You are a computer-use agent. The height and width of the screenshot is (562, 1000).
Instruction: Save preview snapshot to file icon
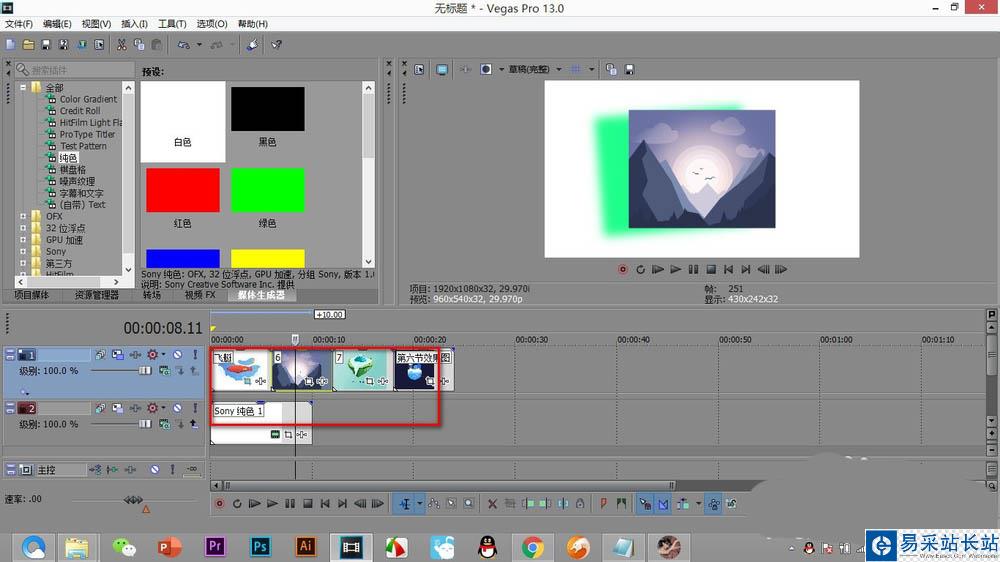[629, 70]
